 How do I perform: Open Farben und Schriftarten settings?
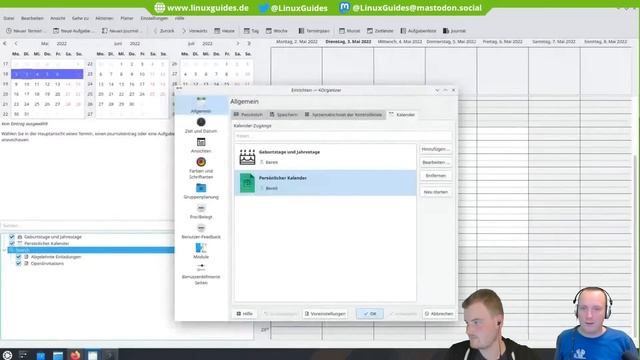point(201,168)
